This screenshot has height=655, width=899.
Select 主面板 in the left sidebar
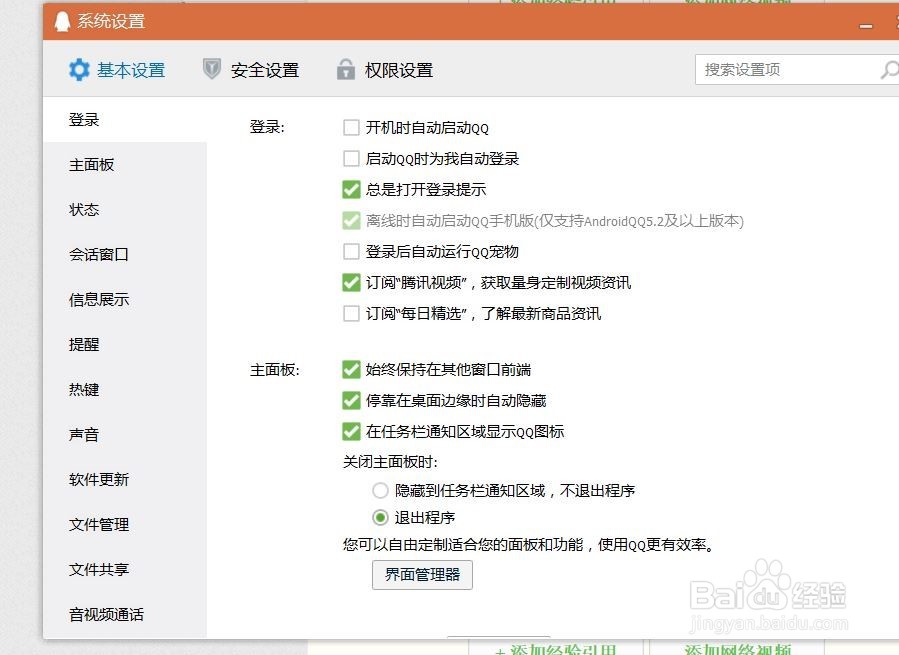click(125, 165)
